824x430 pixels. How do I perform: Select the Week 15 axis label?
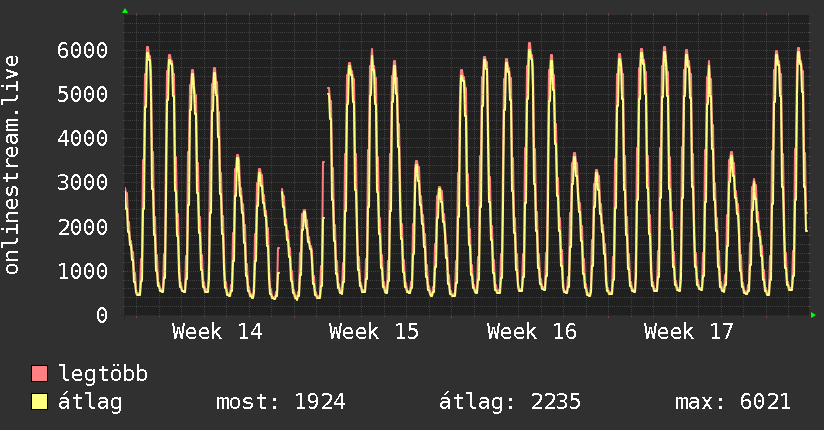pos(374,331)
